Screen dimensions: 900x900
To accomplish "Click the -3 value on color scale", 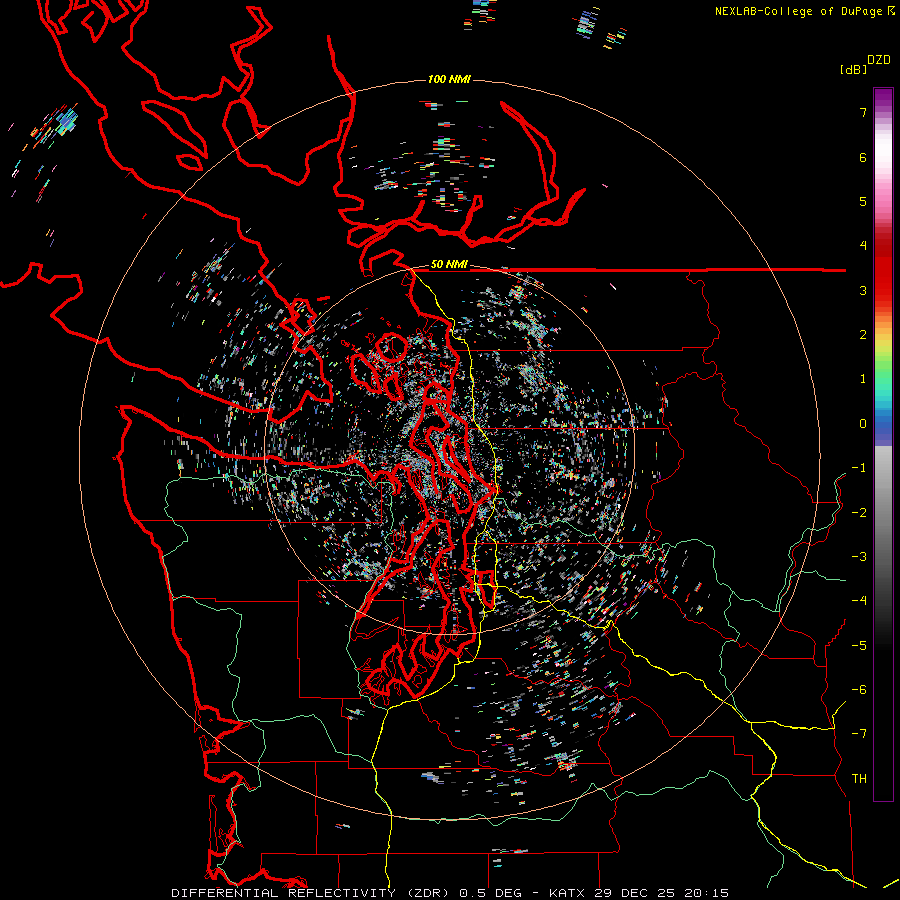I will pos(859,557).
